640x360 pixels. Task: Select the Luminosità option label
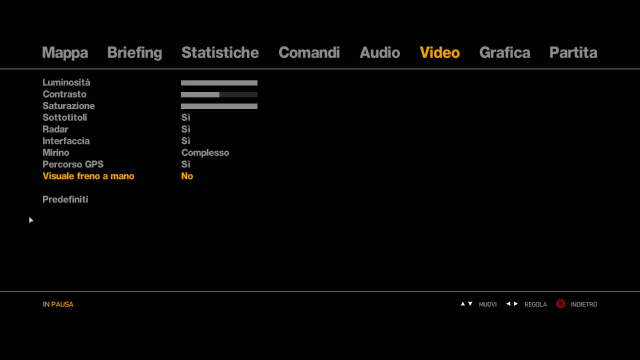click(x=66, y=82)
